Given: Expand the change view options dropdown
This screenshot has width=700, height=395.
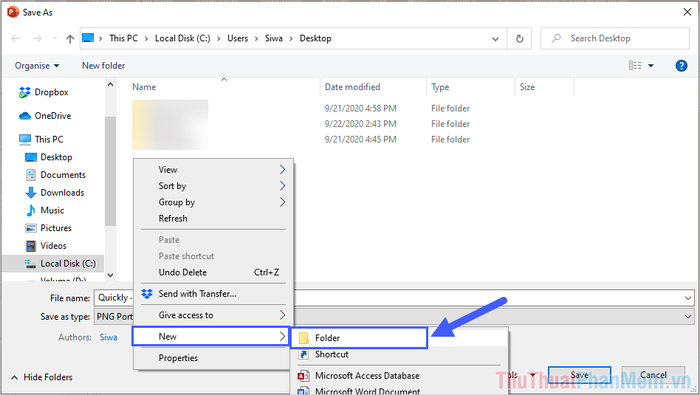Looking at the screenshot, I should click(x=651, y=66).
